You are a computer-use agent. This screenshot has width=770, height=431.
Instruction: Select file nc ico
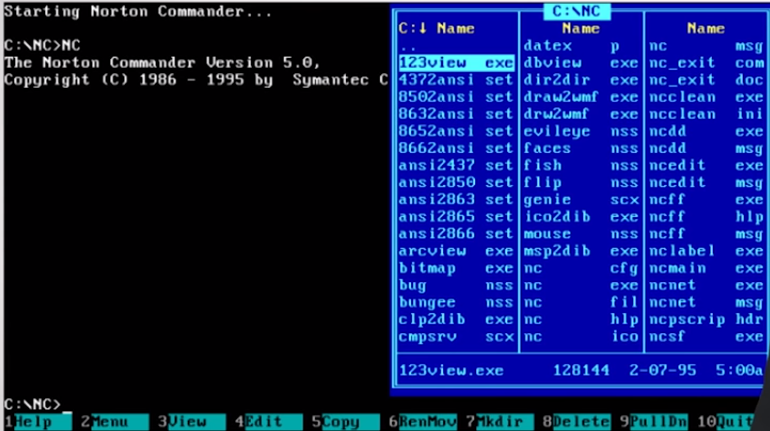581,336
